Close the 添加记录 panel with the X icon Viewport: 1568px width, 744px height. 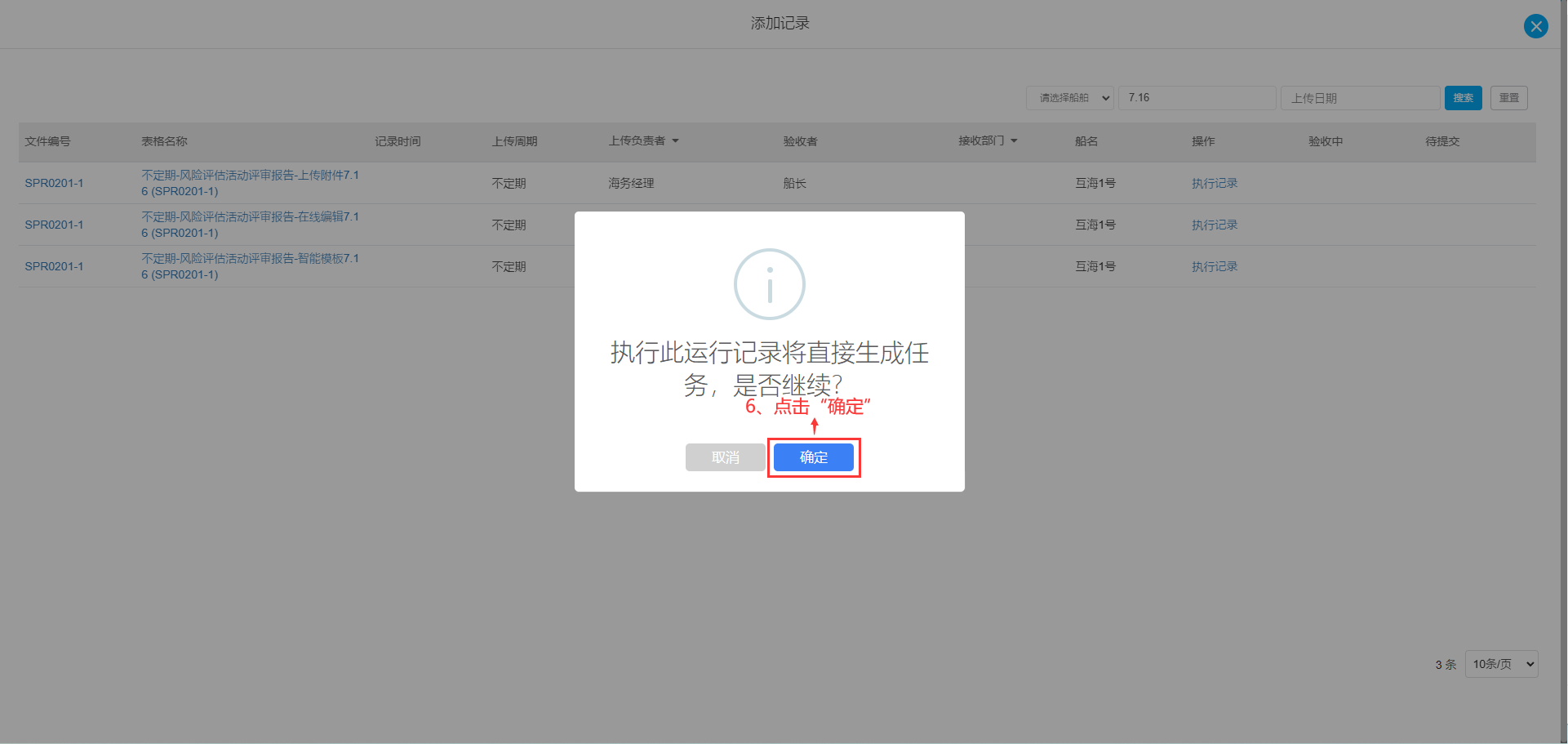(x=1535, y=26)
